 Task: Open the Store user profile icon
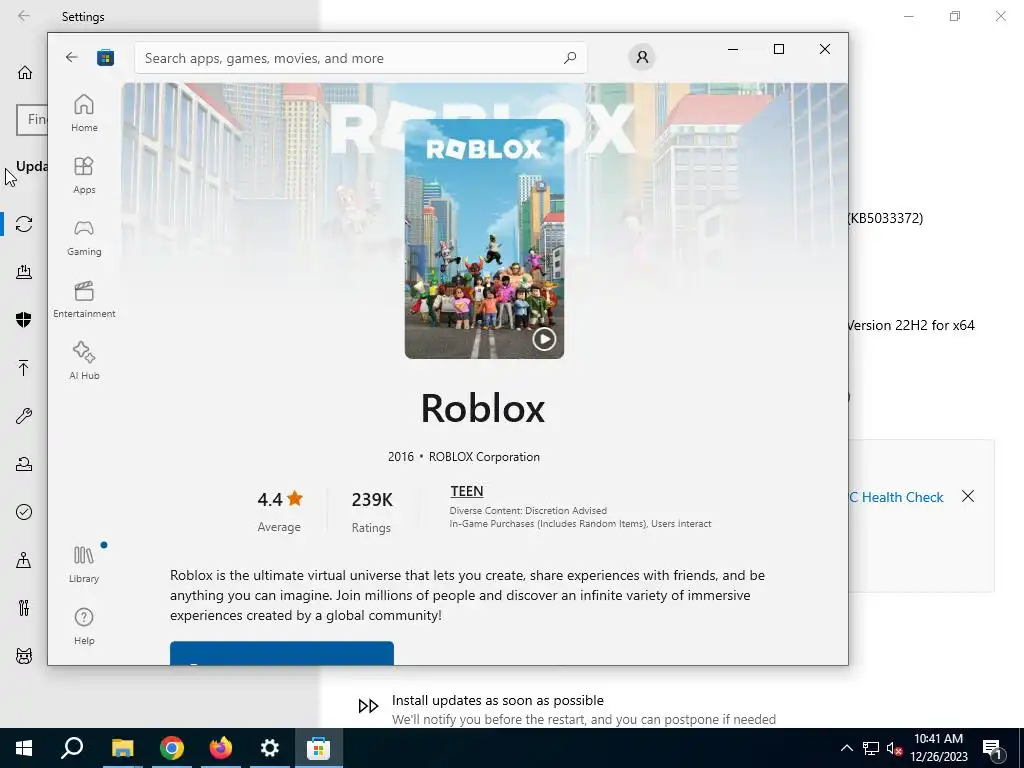click(x=642, y=57)
